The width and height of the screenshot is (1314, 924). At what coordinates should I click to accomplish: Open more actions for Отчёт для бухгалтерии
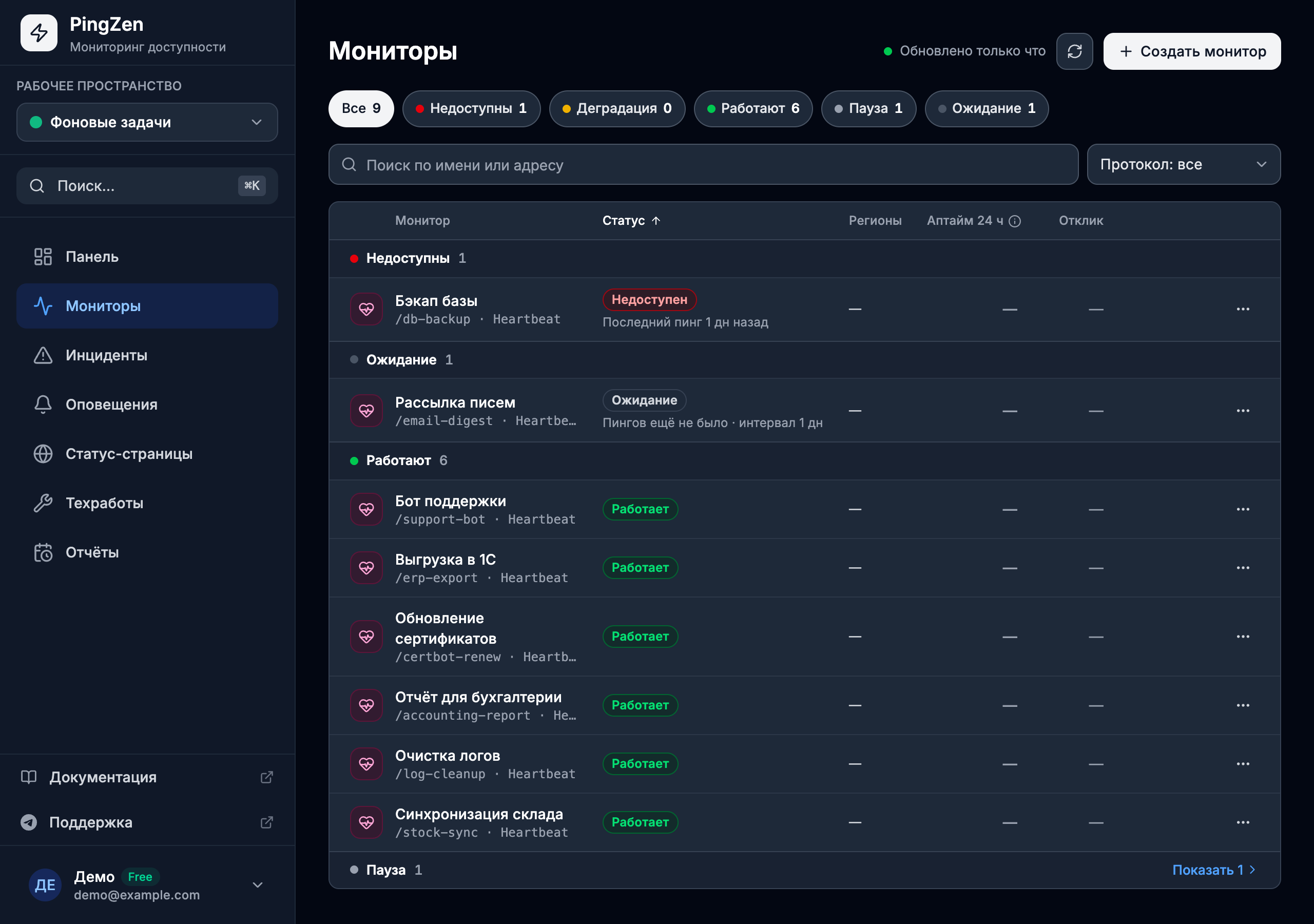point(1243,705)
